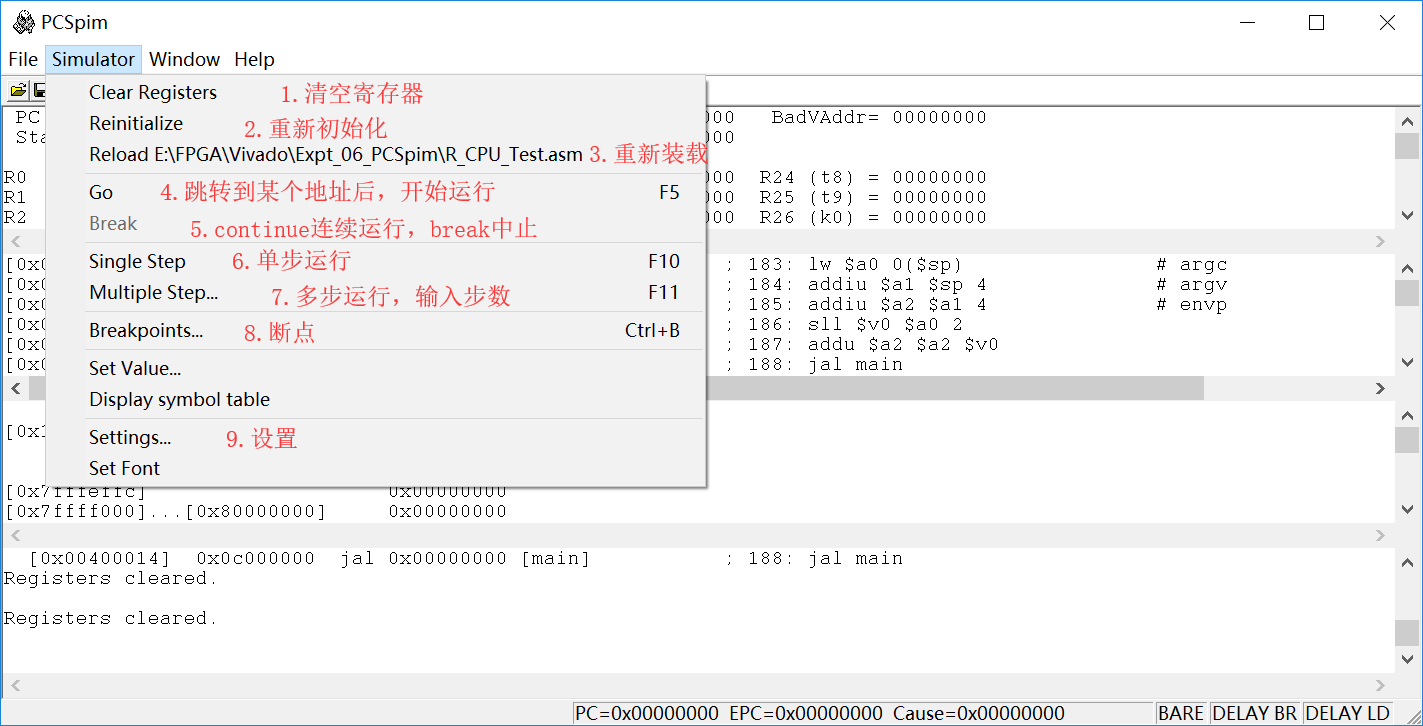Click code line '183: lw $a0 0($sp)'
Image resolution: width=1423 pixels, height=726 pixels.
(855, 265)
